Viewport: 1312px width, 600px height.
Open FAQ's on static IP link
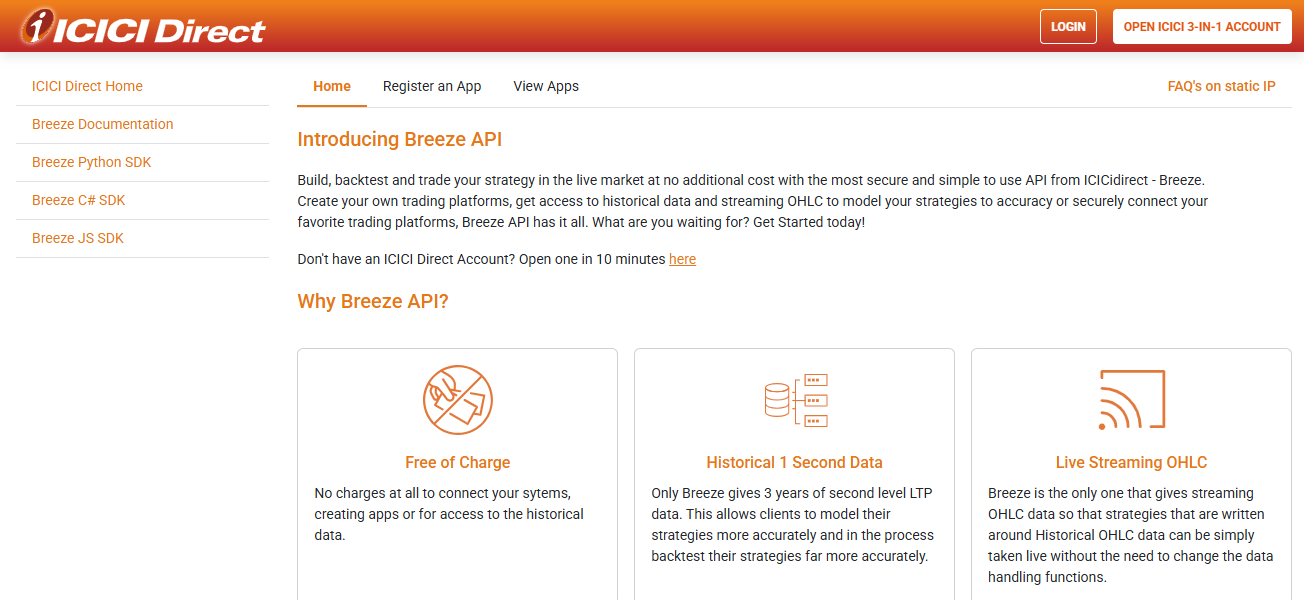pos(1222,86)
